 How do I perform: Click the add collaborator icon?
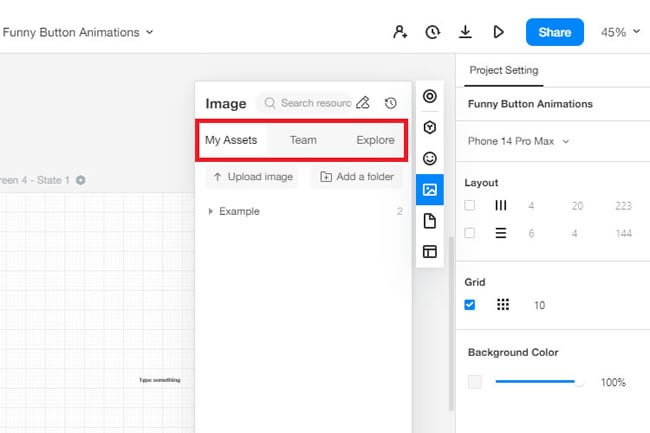coord(400,32)
